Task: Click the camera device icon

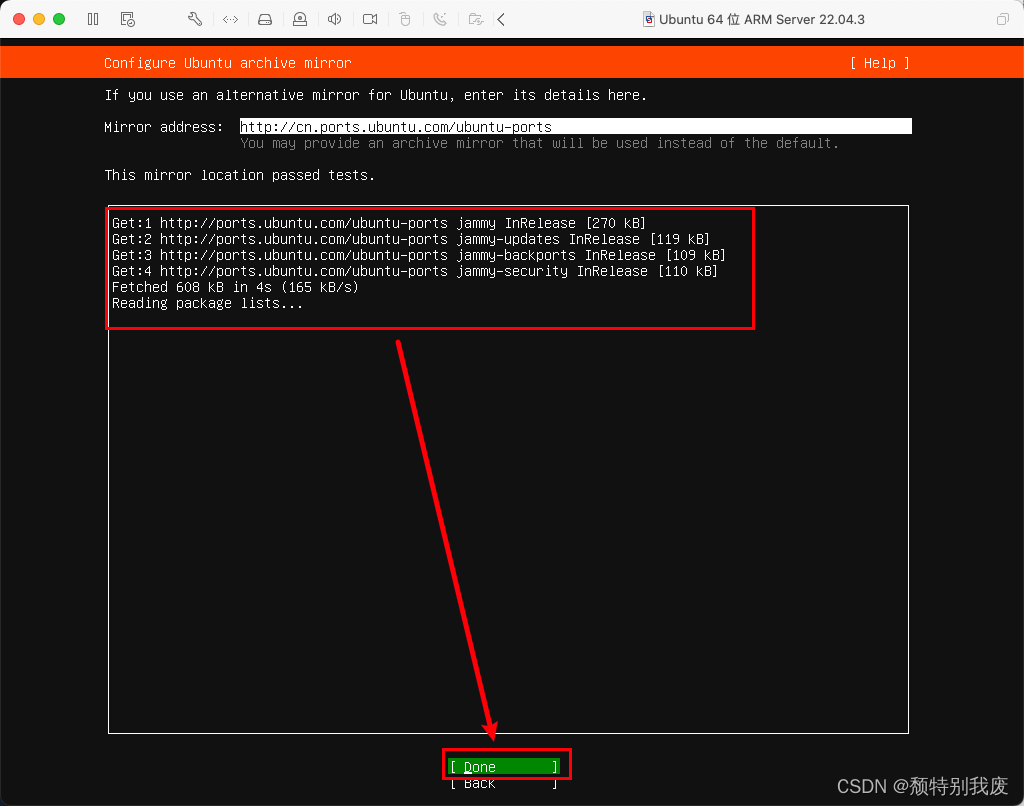Action: pyautogui.click(x=370, y=20)
